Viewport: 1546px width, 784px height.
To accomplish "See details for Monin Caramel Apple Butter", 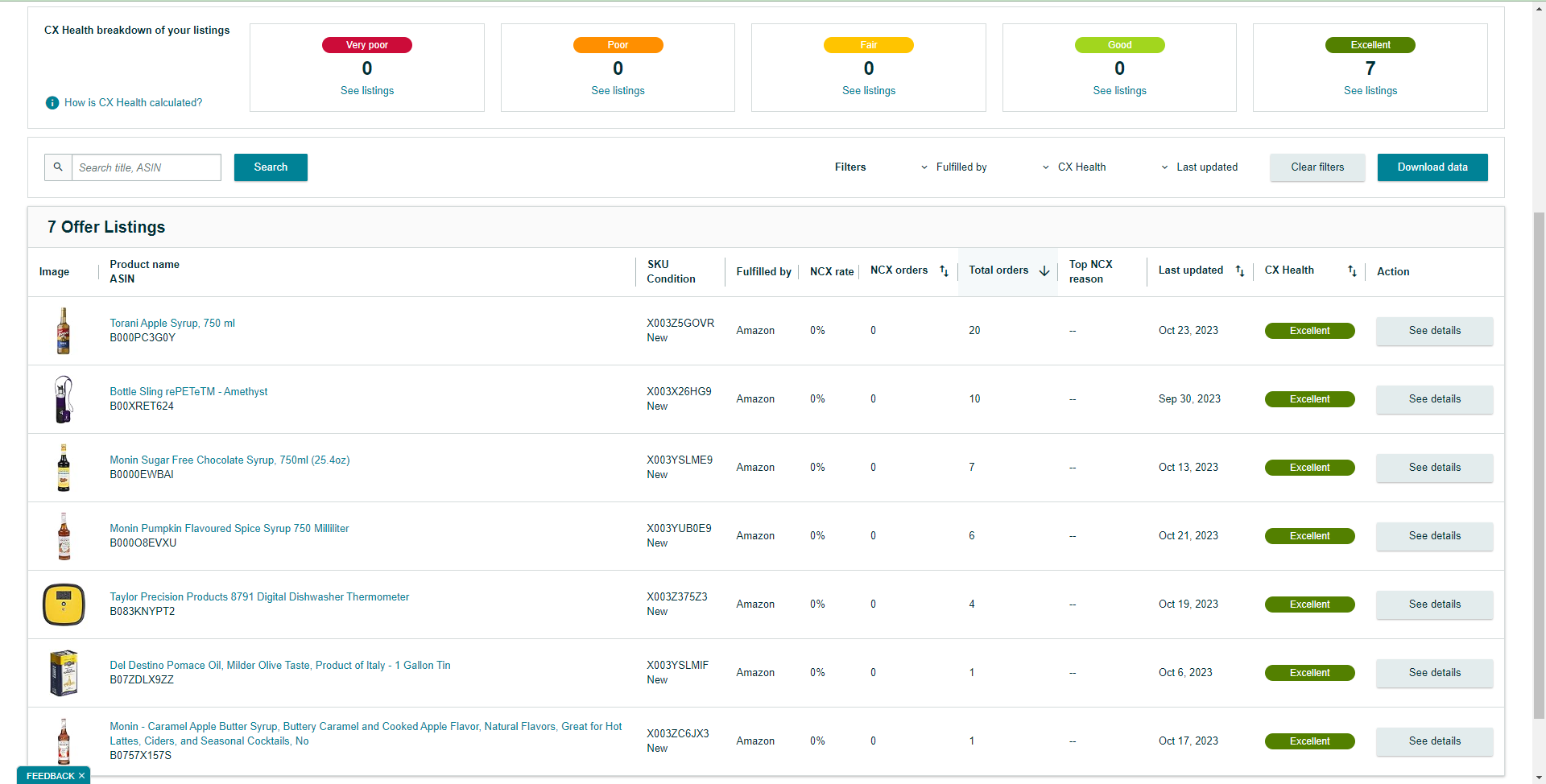I will point(1434,741).
